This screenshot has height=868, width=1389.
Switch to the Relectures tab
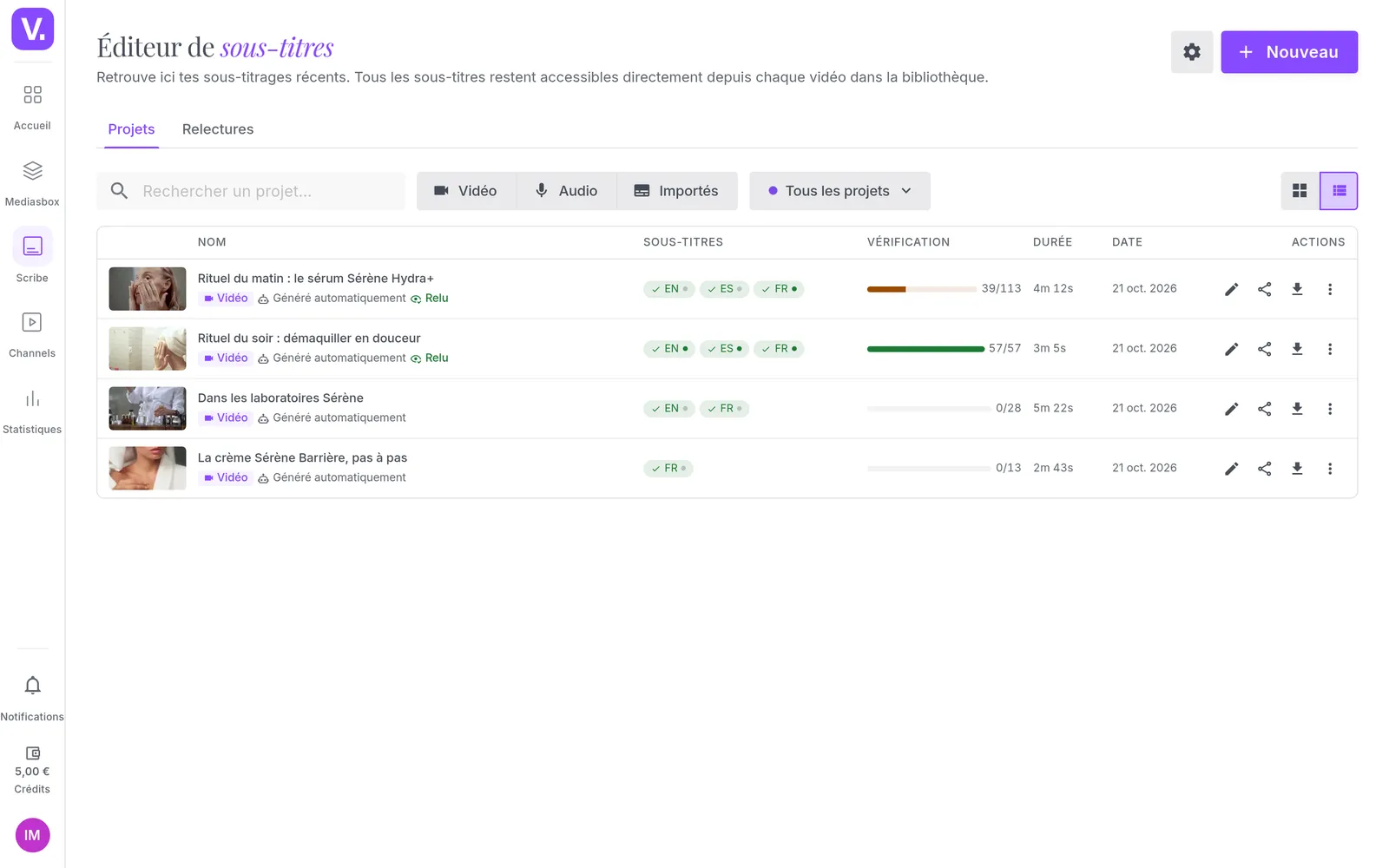(218, 129)
